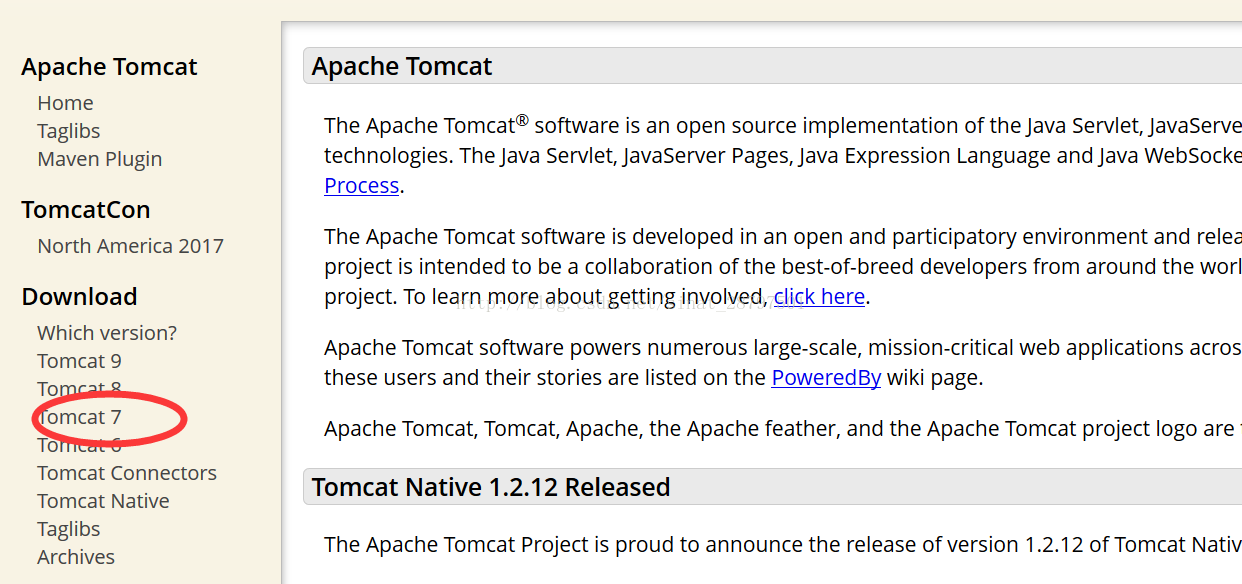
Task: Click the paragraph about trademarks and the Apache feather
Action: tap(783, 429)
